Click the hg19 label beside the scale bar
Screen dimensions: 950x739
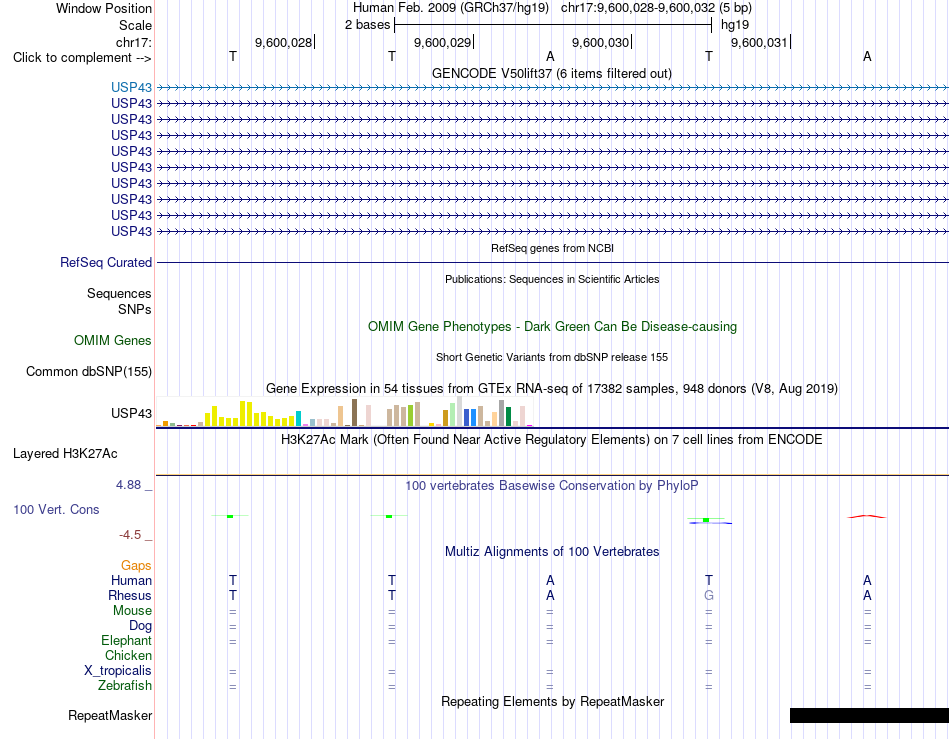735,25
